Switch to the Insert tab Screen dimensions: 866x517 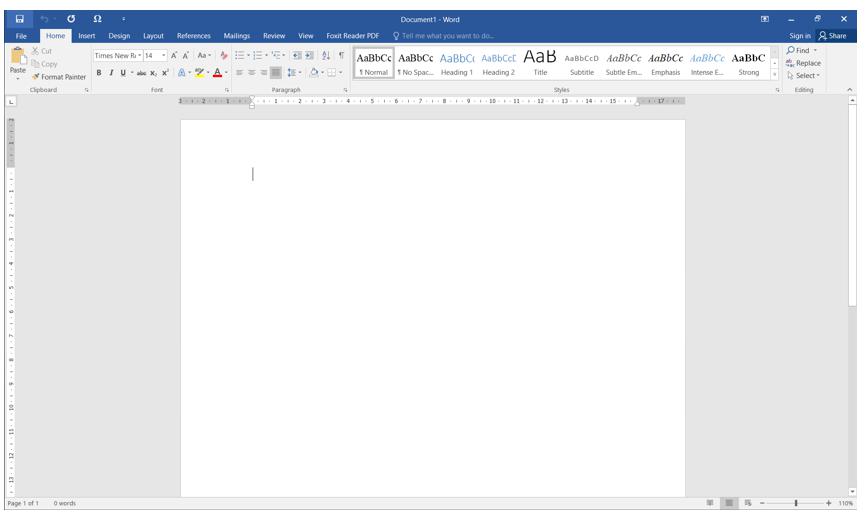click(x=87, y=36)
